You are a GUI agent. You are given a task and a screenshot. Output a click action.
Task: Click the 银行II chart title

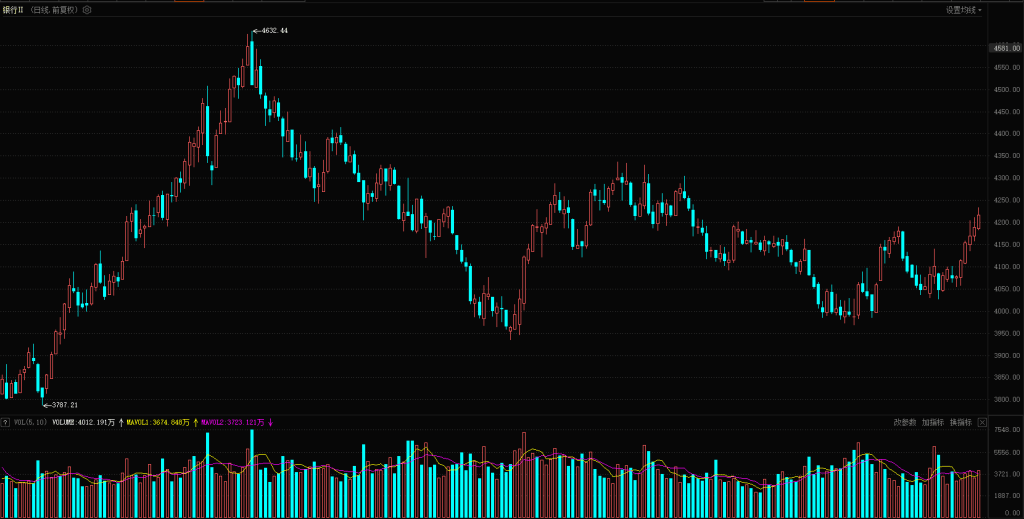(13, 10)
